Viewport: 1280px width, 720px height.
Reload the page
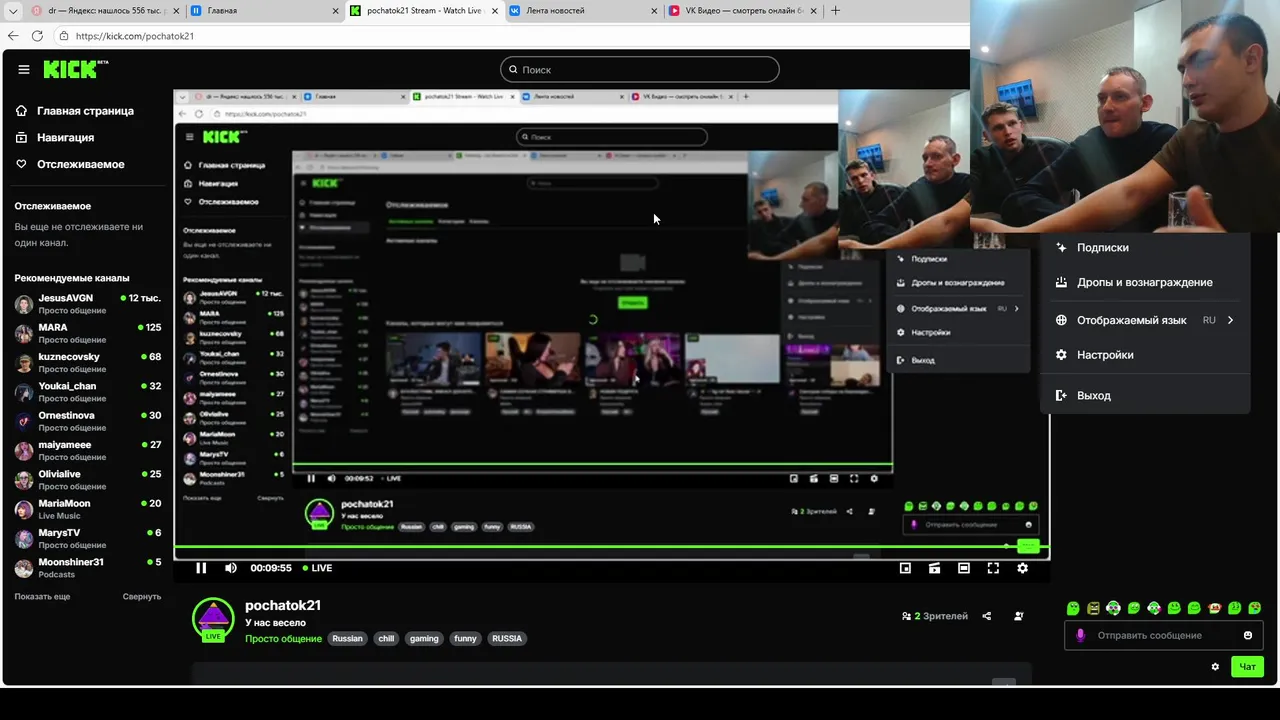[x=37, y=36]
